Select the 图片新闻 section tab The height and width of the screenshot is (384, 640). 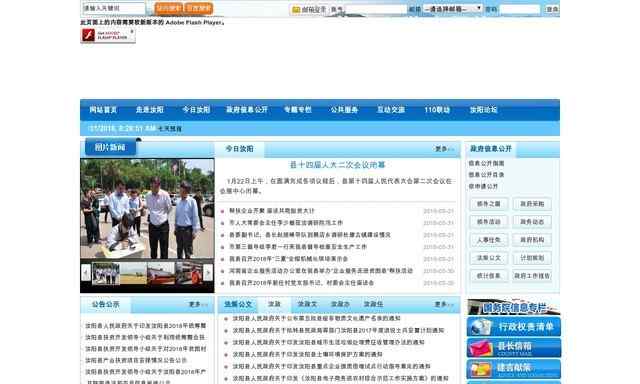pos(110,147)
